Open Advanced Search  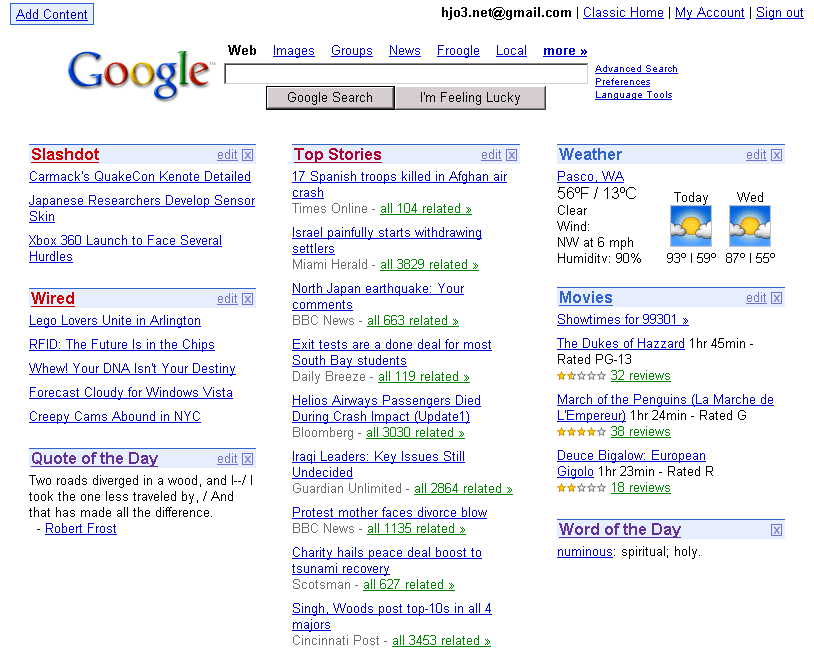[636, 69]
